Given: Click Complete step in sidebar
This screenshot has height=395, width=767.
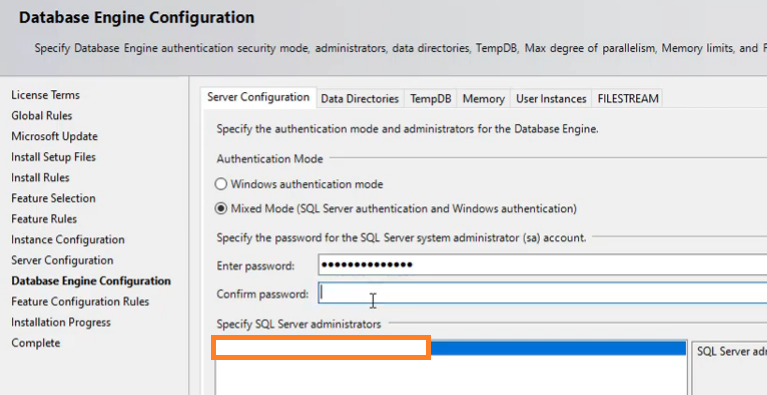Looking at the screenshot, I should coord(36,343).
